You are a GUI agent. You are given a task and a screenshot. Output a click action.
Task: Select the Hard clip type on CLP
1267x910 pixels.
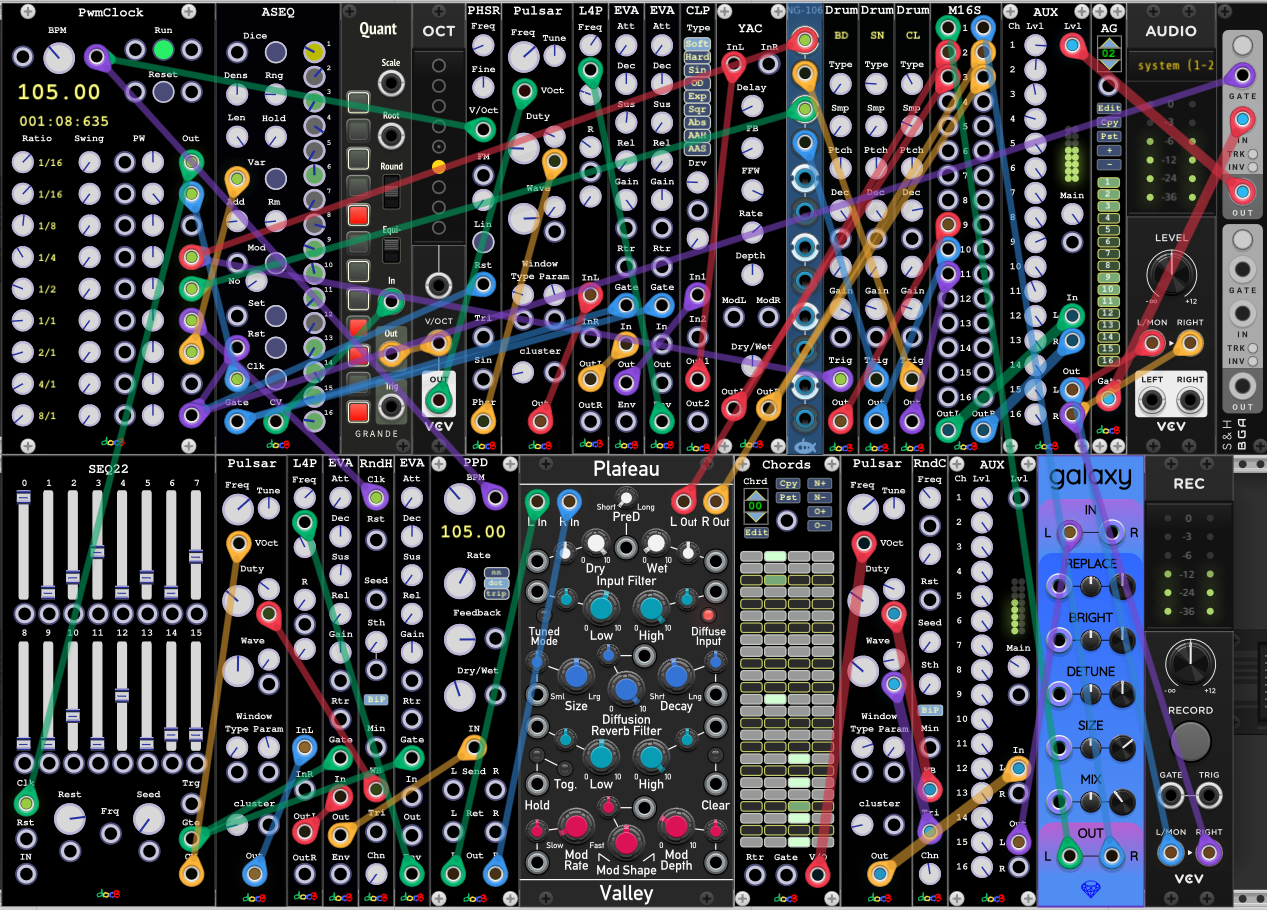tap(697, 58)
